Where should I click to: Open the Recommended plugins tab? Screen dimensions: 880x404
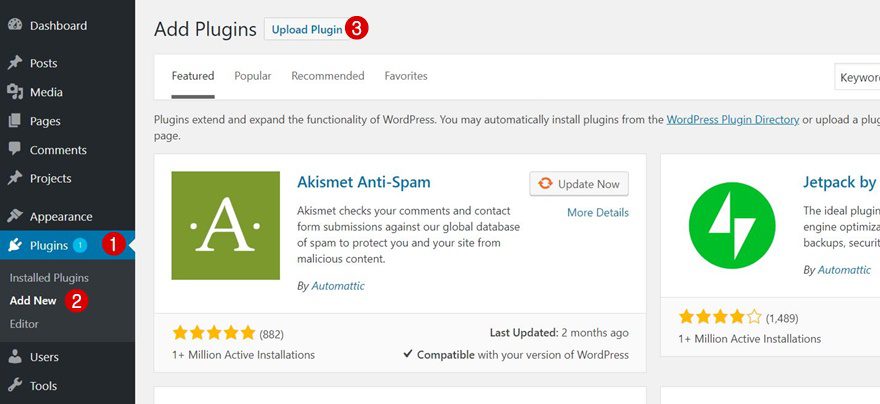[x=328, y=76]
